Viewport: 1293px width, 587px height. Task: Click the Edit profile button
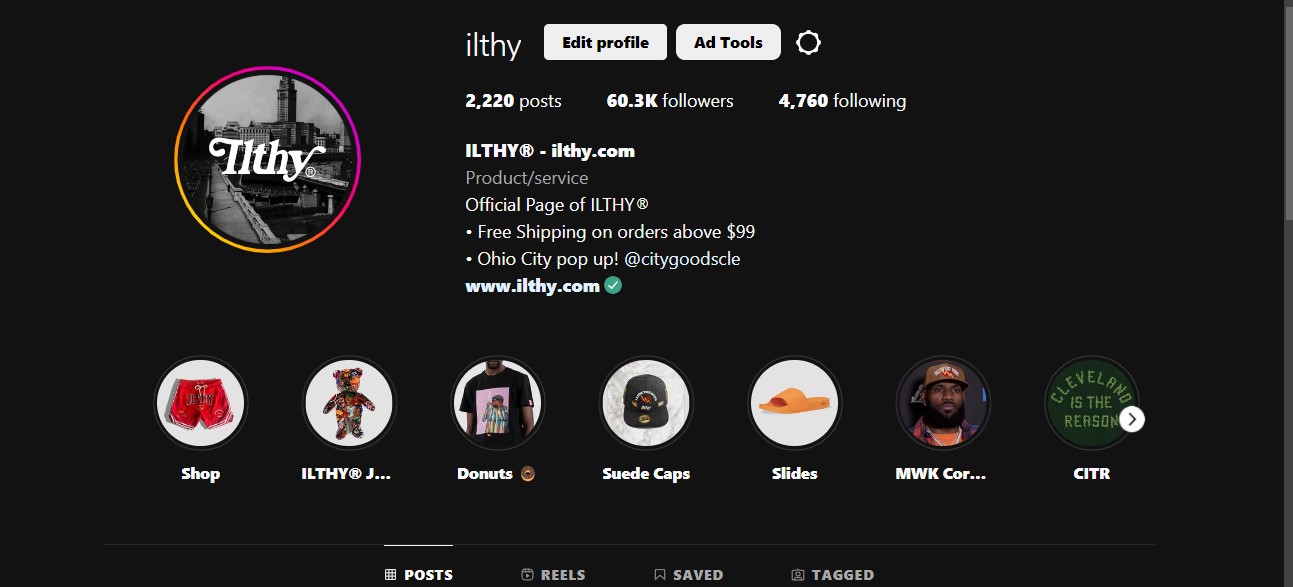605,42
